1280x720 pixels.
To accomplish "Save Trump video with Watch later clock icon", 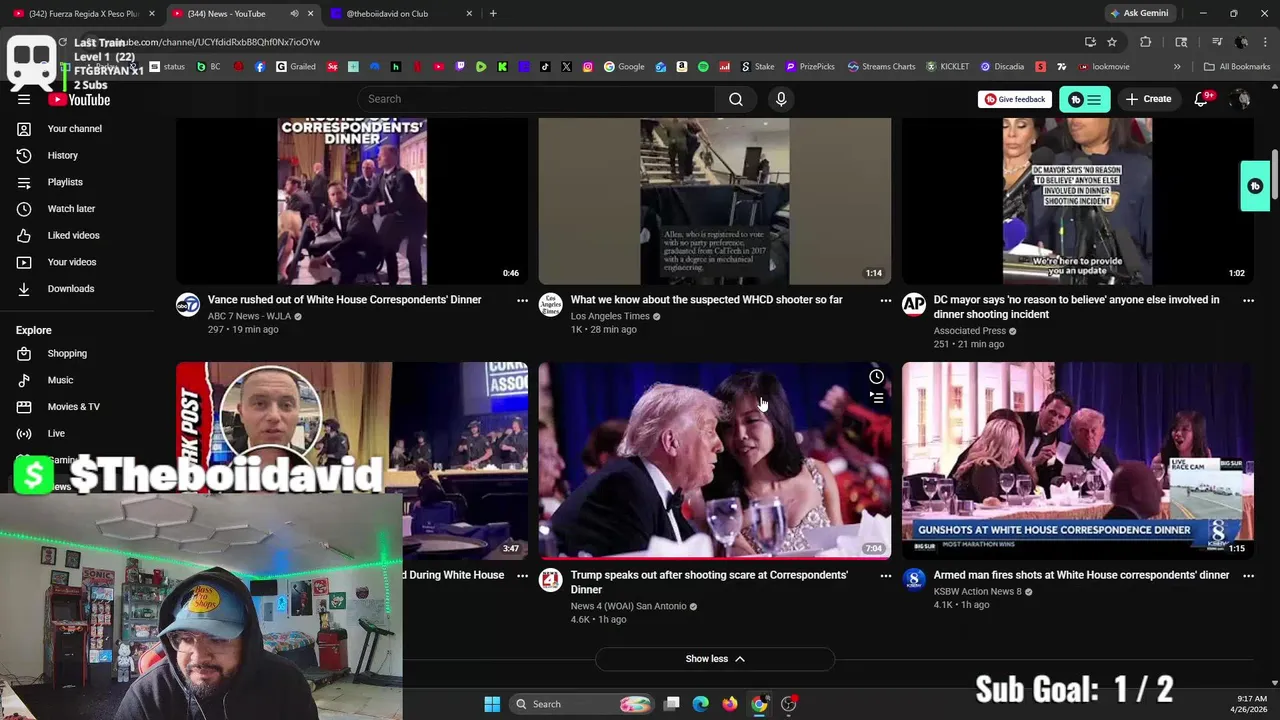I will click(876, 377).
